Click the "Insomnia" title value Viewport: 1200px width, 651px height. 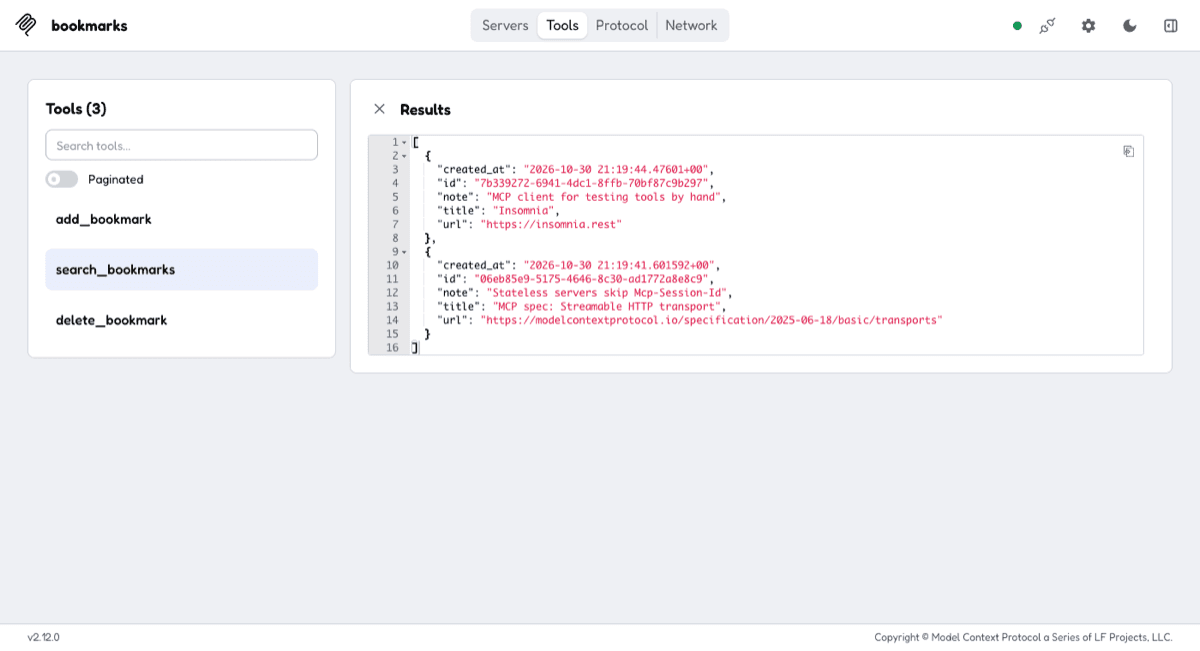click(523, 211)
